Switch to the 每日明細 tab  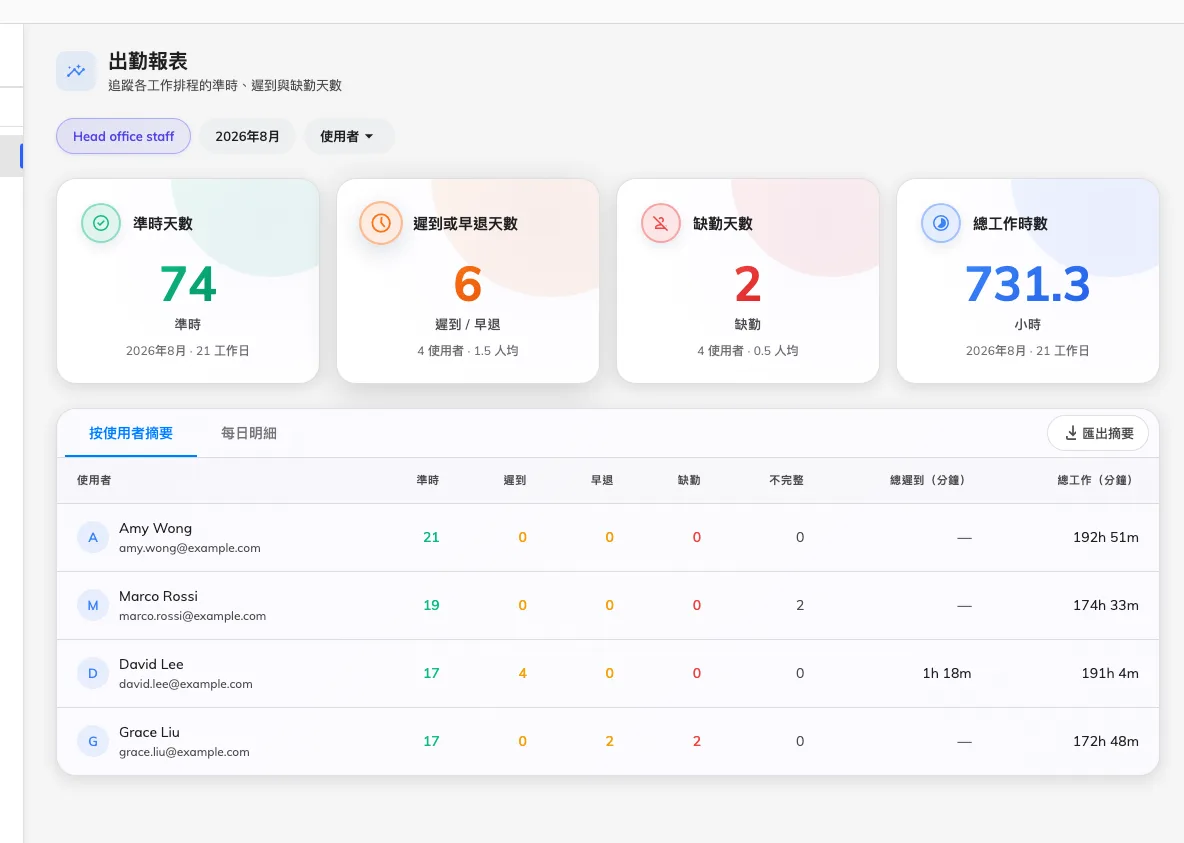coord(248,434)
